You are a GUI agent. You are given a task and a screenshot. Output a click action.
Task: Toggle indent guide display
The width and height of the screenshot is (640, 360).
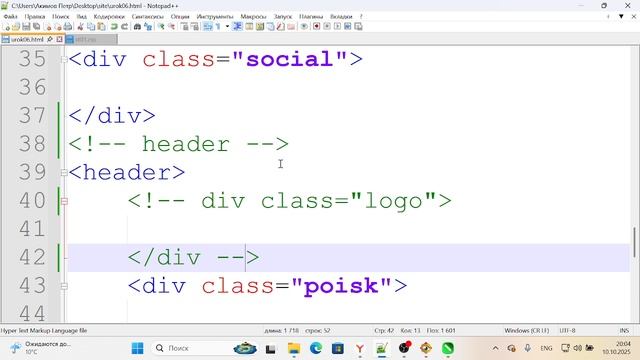pyautogui.click(x=238, y=27)
